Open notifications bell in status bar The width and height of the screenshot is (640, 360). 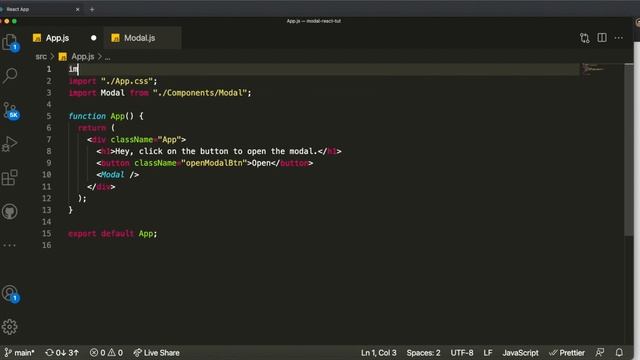[619, 352]
